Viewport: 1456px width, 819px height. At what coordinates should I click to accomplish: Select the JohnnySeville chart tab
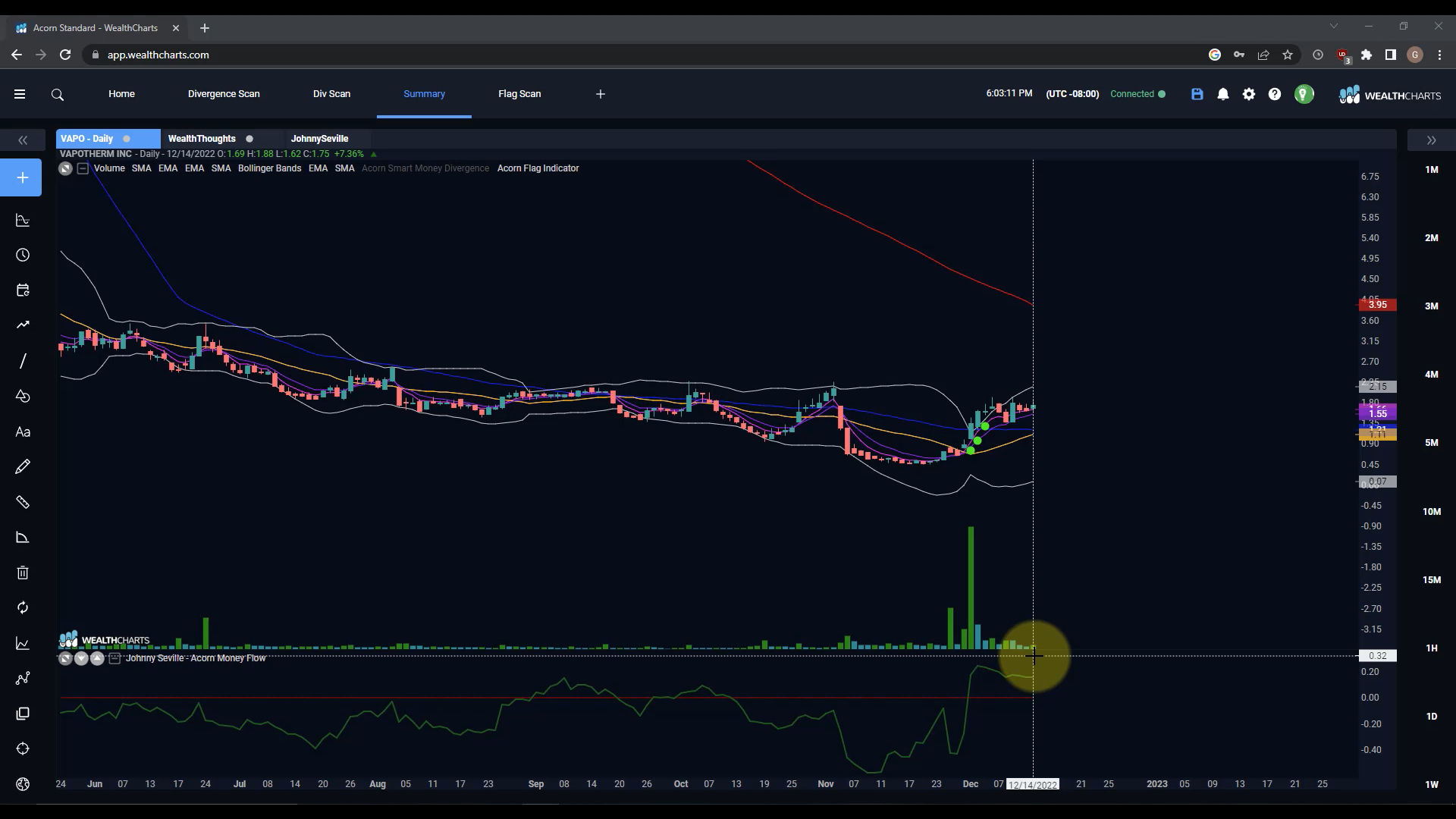click(x=319, y=139)
